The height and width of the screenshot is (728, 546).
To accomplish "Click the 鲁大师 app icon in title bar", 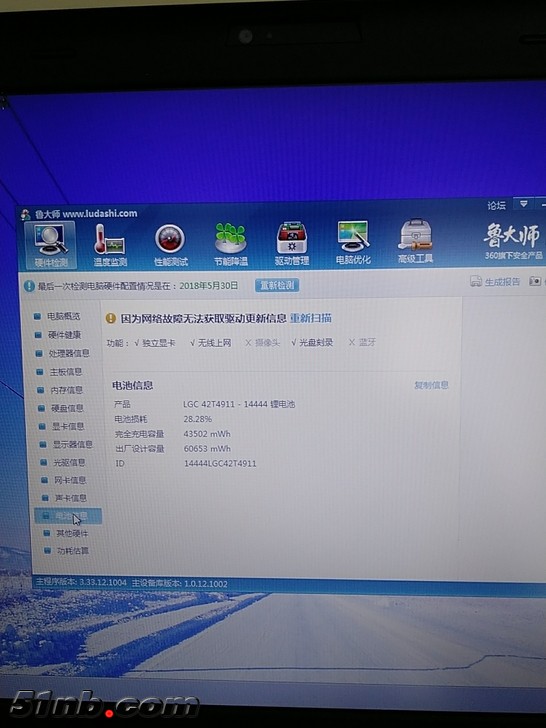I will click(x=26, y=214).
